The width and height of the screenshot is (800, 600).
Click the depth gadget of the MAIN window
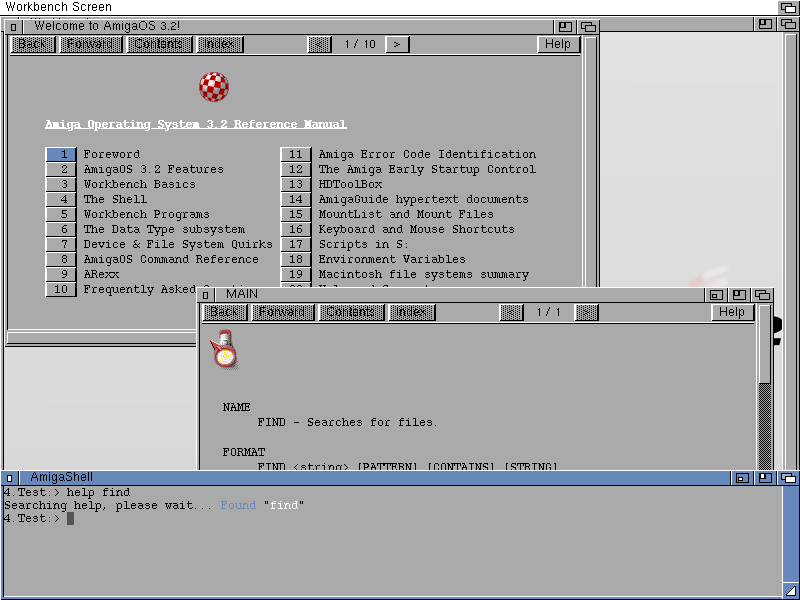coord(763,294)
